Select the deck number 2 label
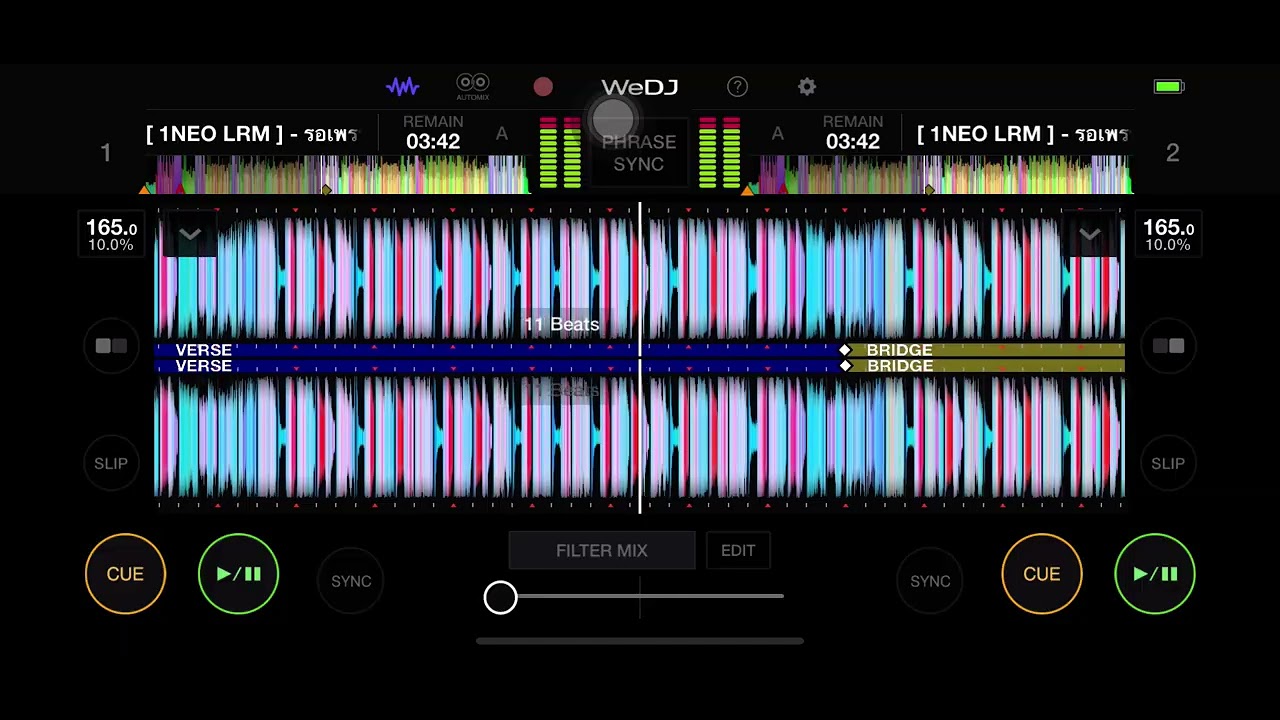The image size is (1280, 720). pos(1173,153)
